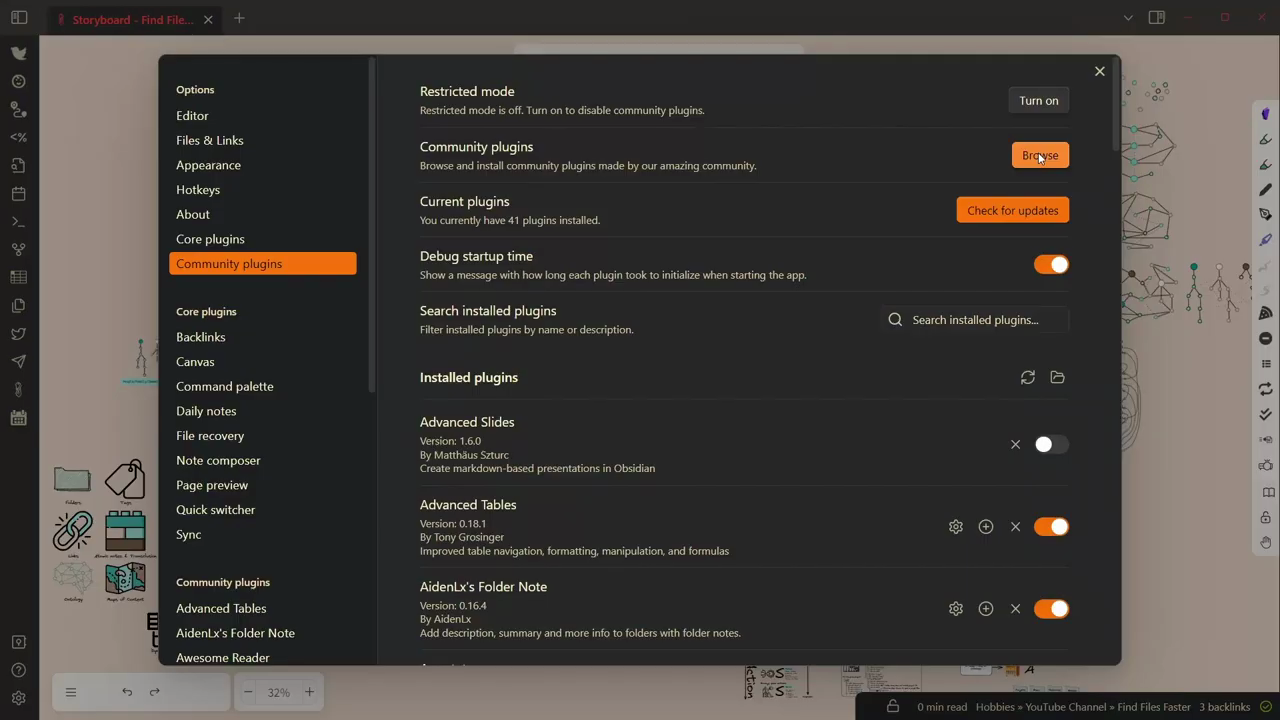
Task: Click the paper plane icon in ribbon
Action: pyautogui.click(x=19, y=361)
